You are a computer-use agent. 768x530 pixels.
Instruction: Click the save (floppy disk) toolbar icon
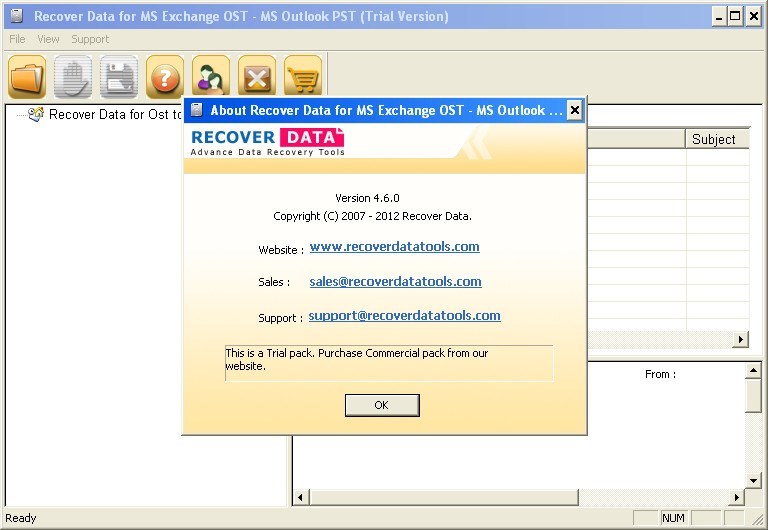tap(119, 77)
